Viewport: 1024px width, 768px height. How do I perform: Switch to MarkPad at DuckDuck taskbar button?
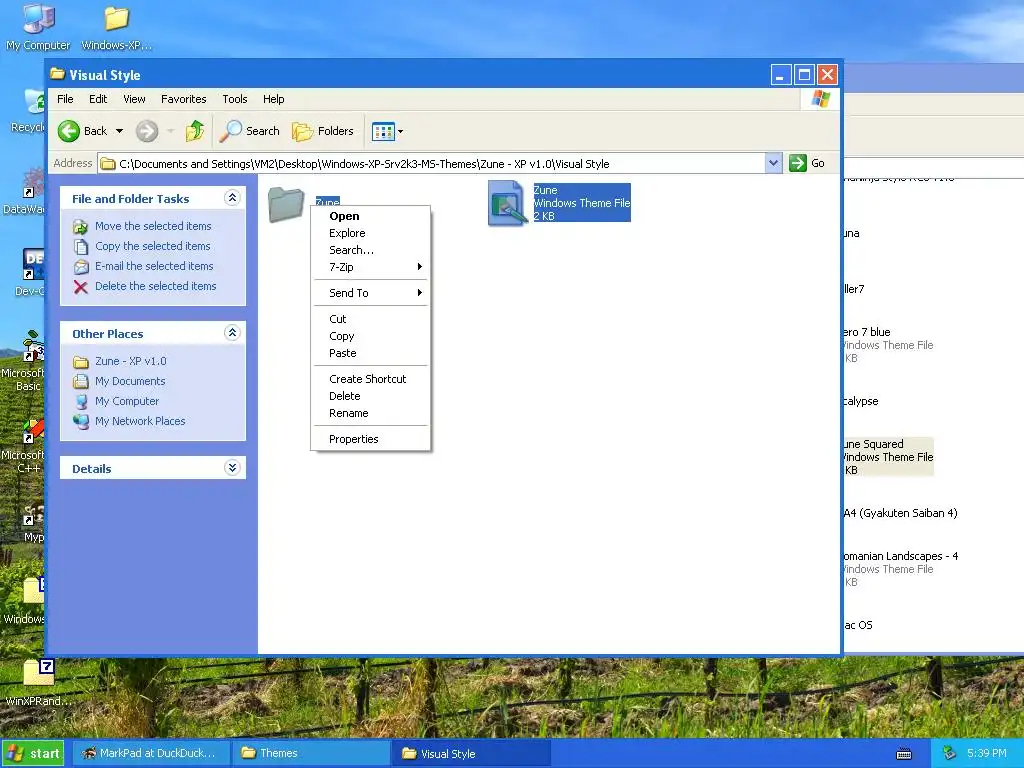pos(150,754)
